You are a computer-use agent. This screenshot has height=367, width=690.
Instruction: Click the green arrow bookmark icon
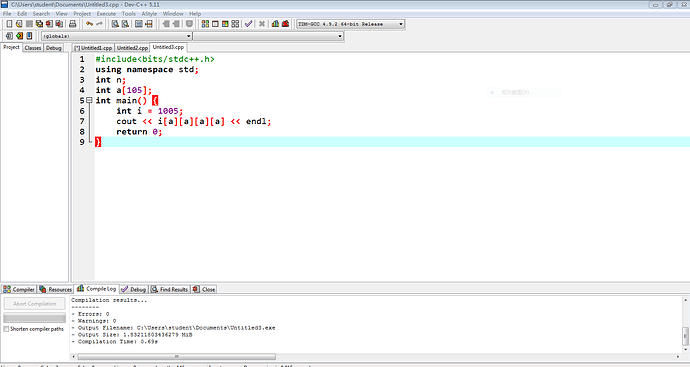[x=19, y=36]
